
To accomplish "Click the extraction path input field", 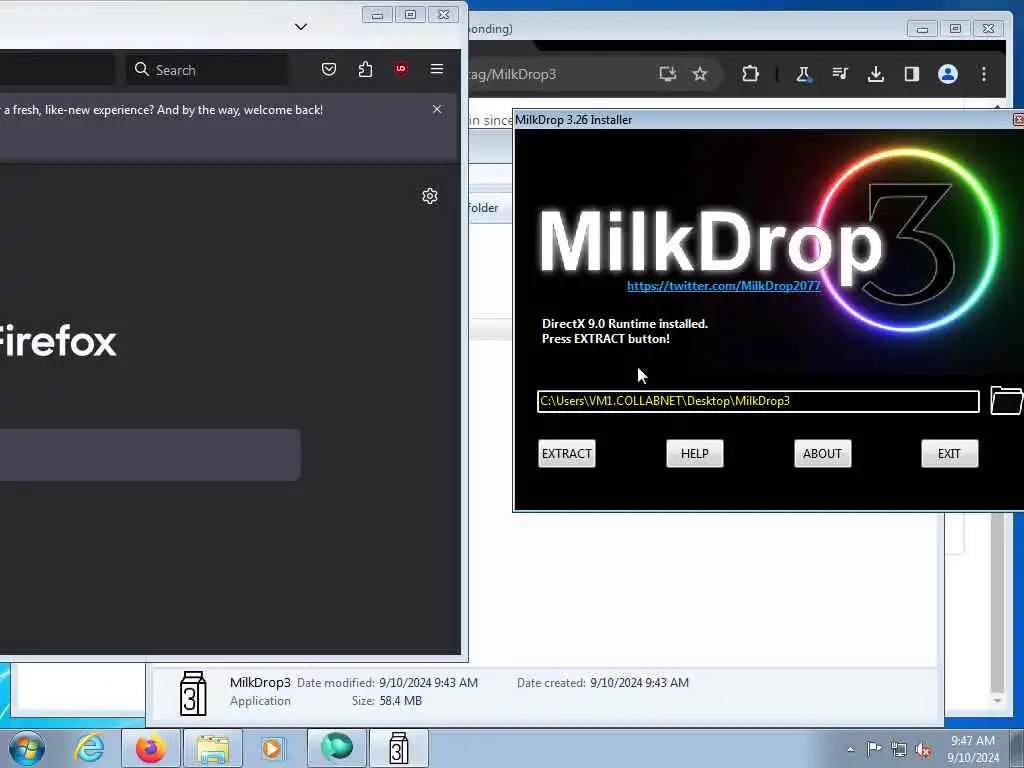I will pyautogui.click(x=758, y=401).
